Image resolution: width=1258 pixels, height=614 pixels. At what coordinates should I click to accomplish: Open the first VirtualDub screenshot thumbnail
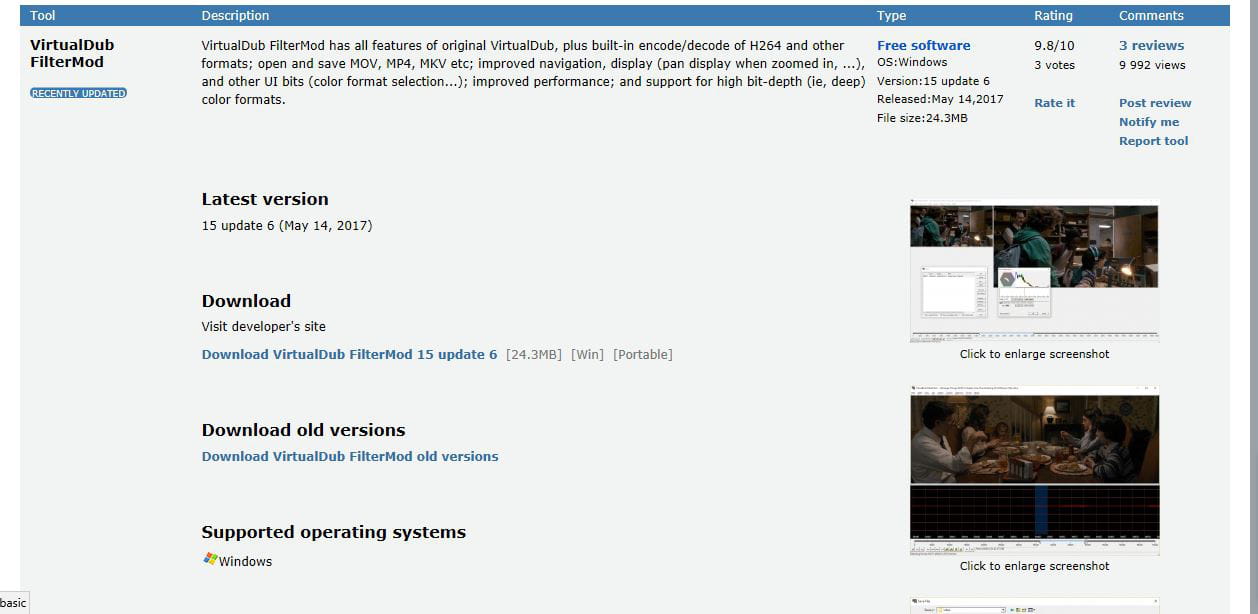coord(1034,273)
